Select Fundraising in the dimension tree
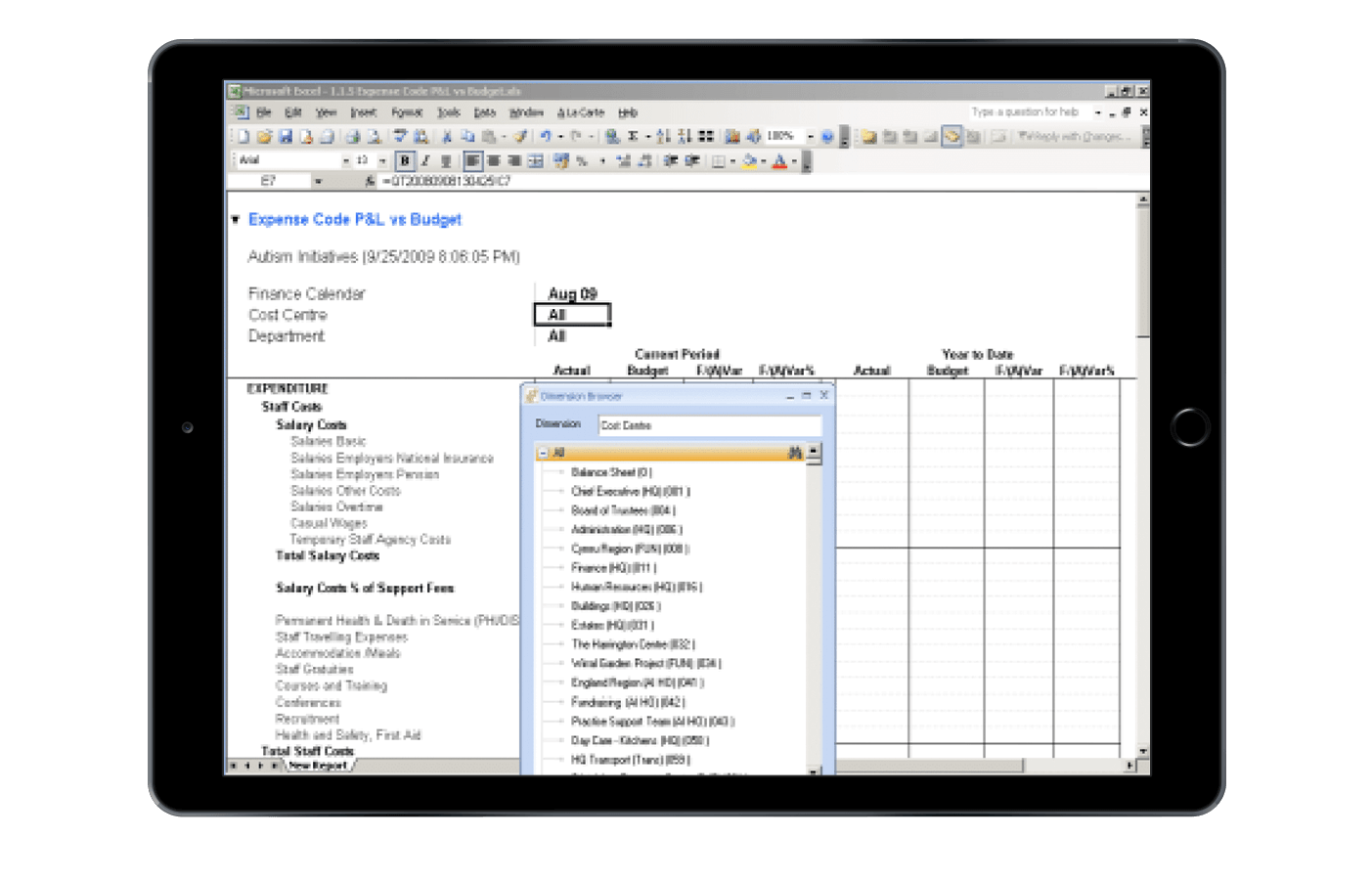The width and height of the screenshot is (1372, 880). [628, 702]
